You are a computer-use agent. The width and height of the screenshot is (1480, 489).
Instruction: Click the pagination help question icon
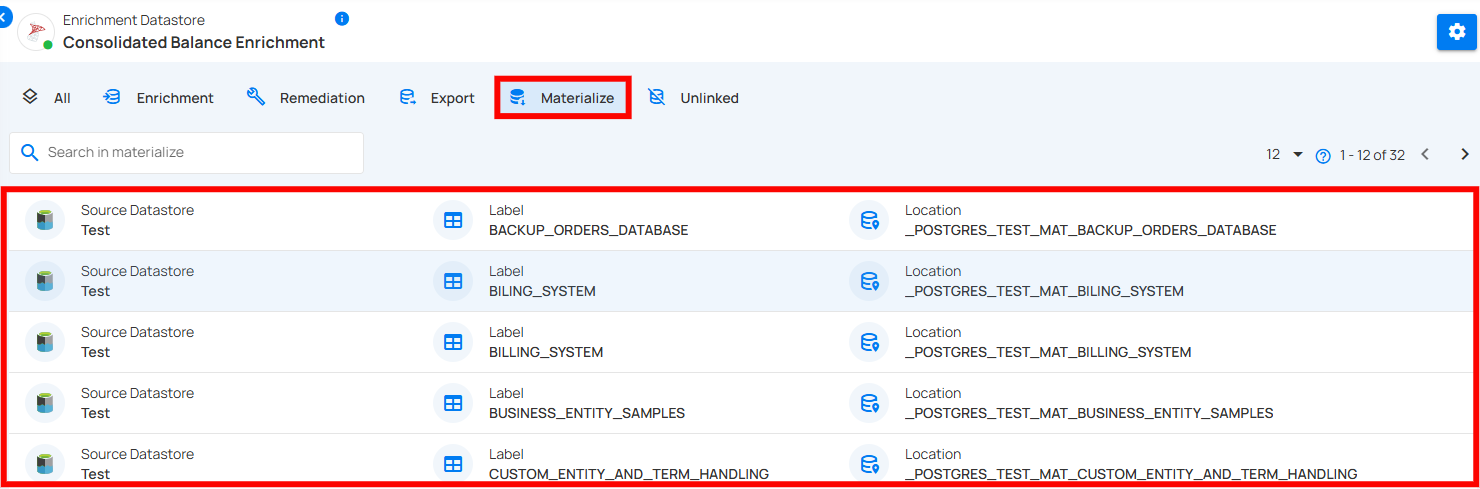point(1323,156)
